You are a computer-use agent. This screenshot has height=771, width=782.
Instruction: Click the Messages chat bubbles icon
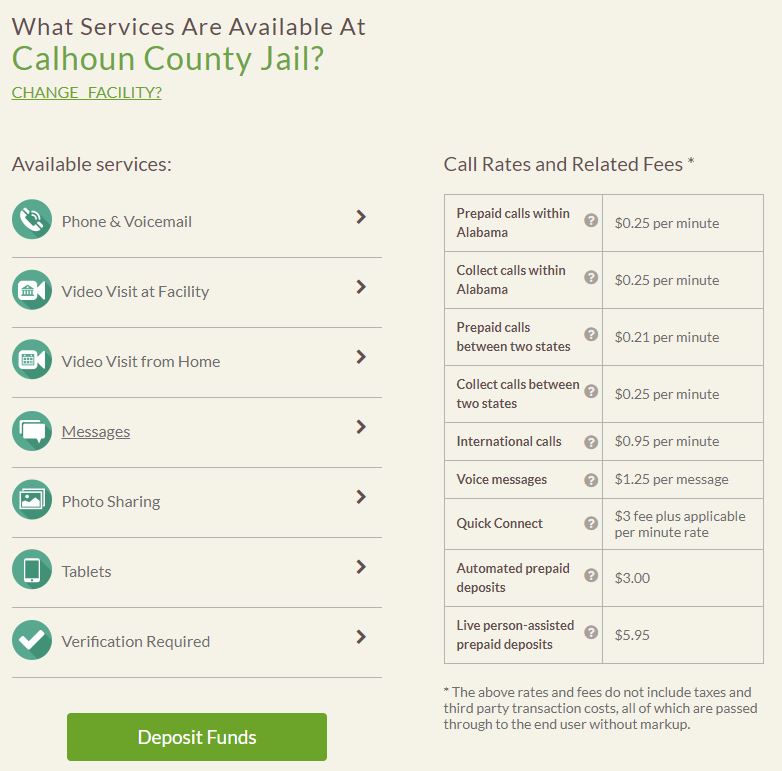coord(32,431)
